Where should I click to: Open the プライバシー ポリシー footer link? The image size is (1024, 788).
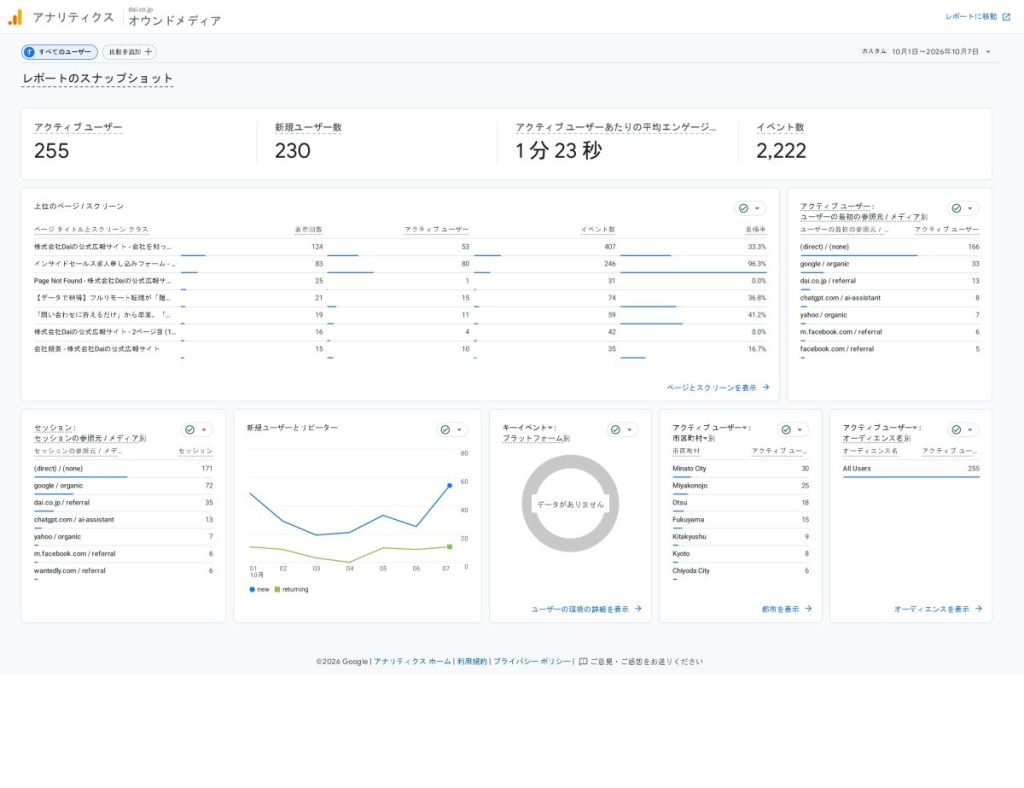coord(532,661)
